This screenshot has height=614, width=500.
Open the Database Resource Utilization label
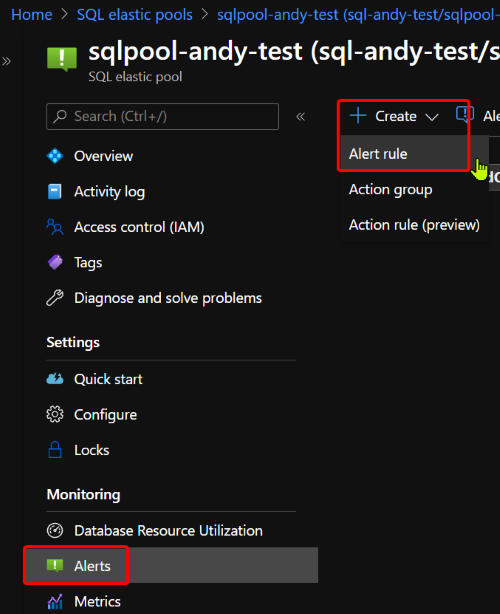pyautogui.click(x=168, y=531)
